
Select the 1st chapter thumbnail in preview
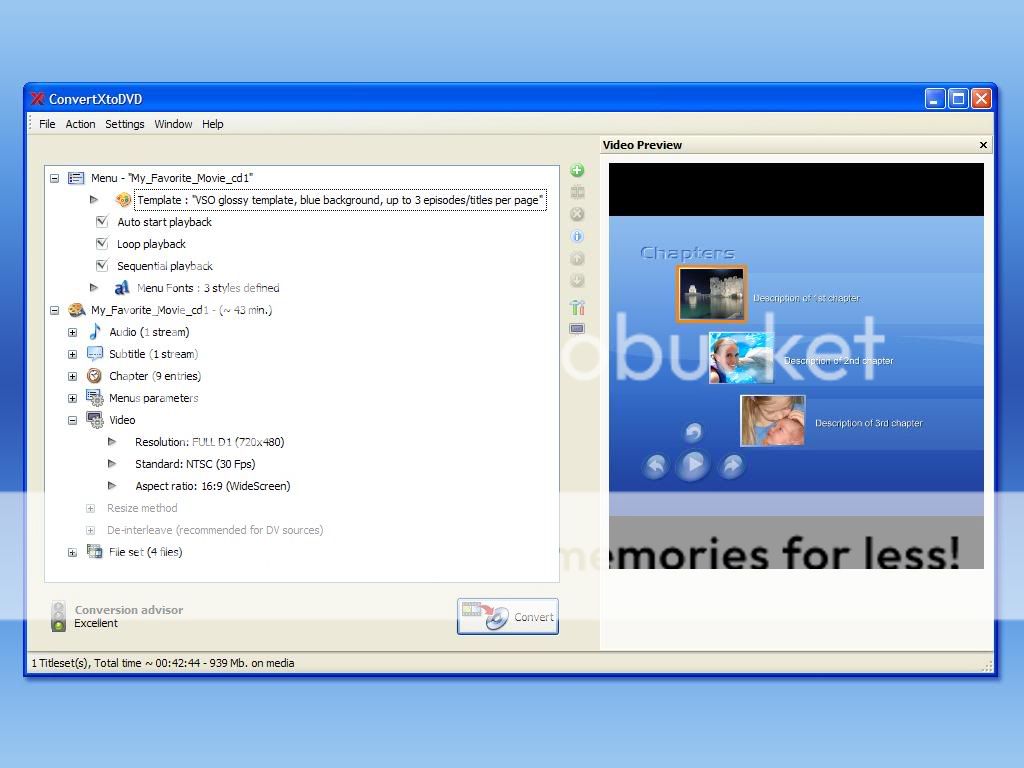click(x=711, y=294)
